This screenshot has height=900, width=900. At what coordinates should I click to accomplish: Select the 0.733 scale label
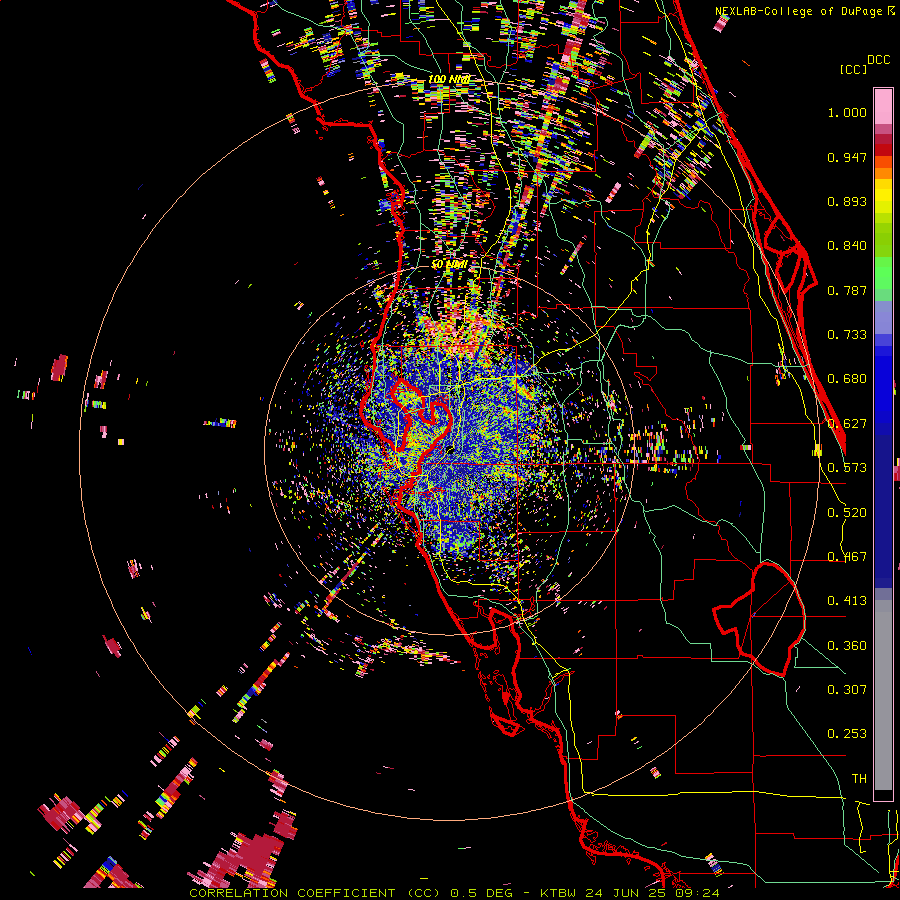coord(847,335)
